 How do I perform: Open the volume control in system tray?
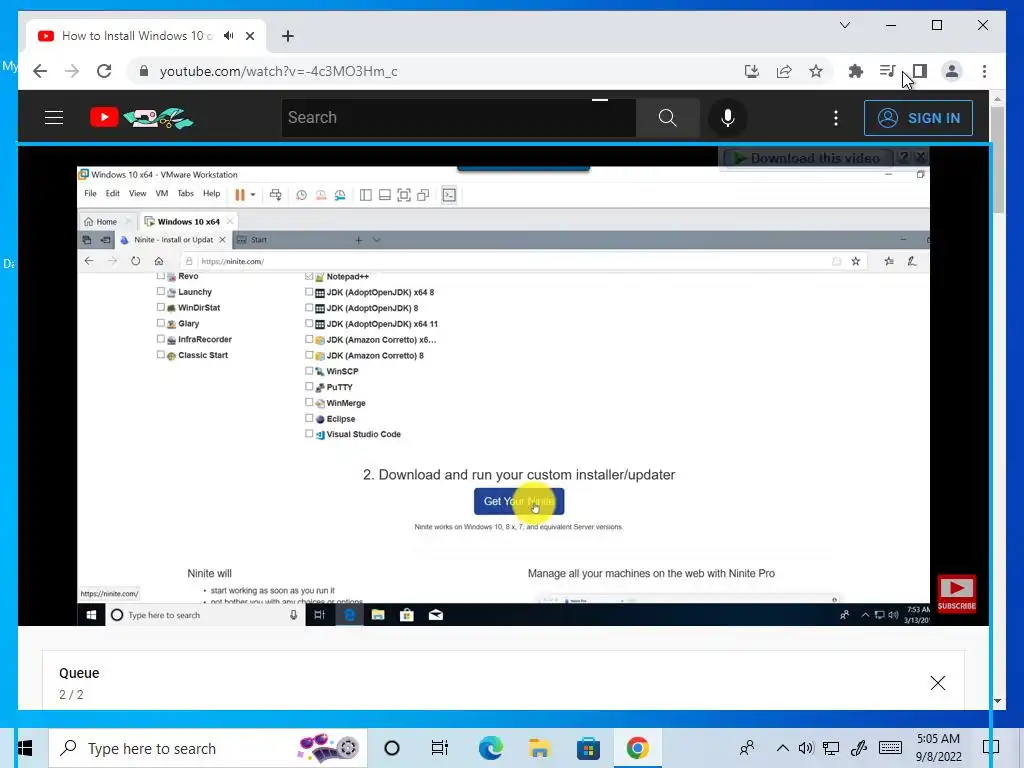click(806, 748)
